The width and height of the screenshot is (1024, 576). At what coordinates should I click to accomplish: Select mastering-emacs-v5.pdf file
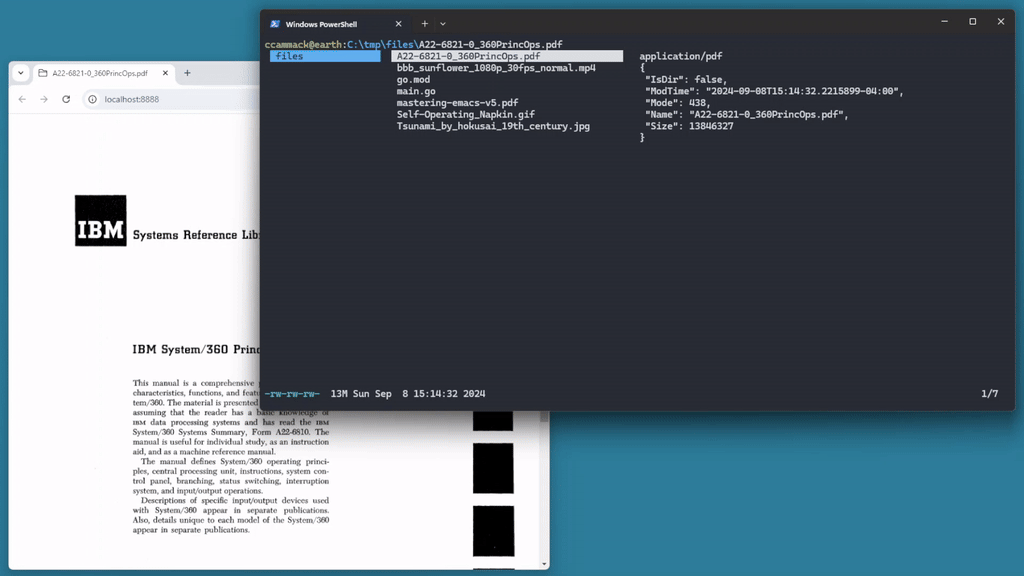457,103
